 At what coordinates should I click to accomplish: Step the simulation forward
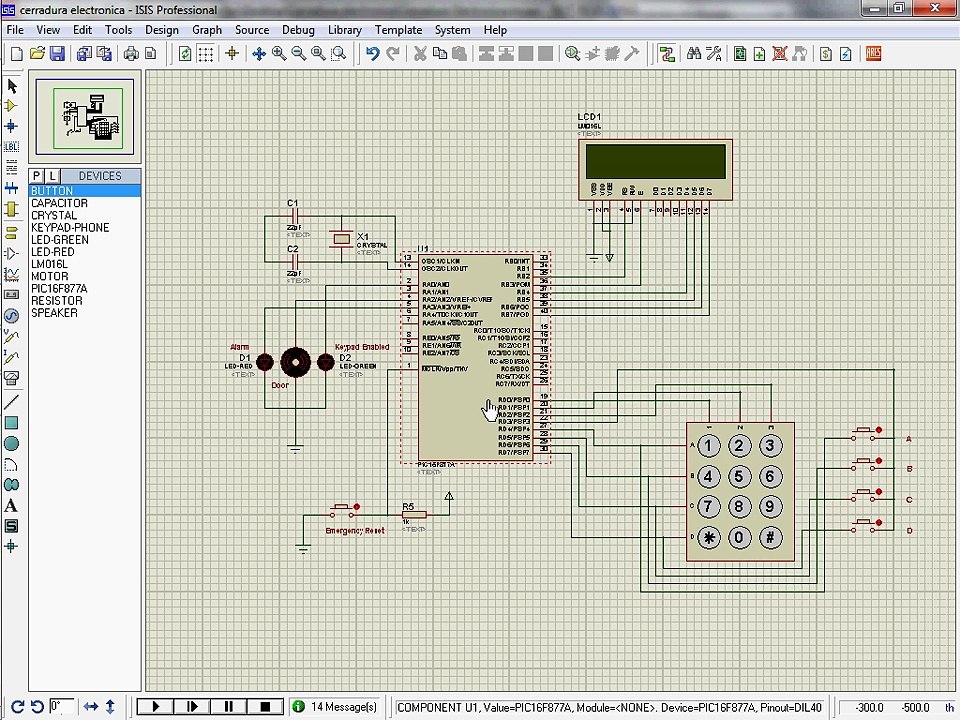[x=192, y=707]
